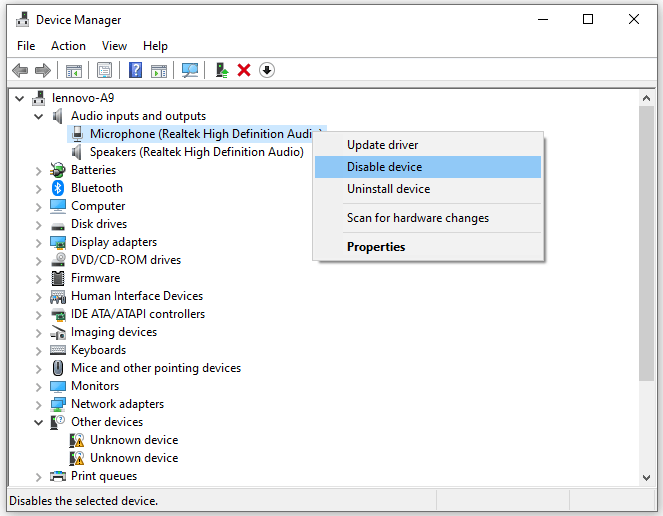Select Microphone (Realtek High Definition Audio)
The height and width of the screenshot is (516, 663).
(201, 134)
